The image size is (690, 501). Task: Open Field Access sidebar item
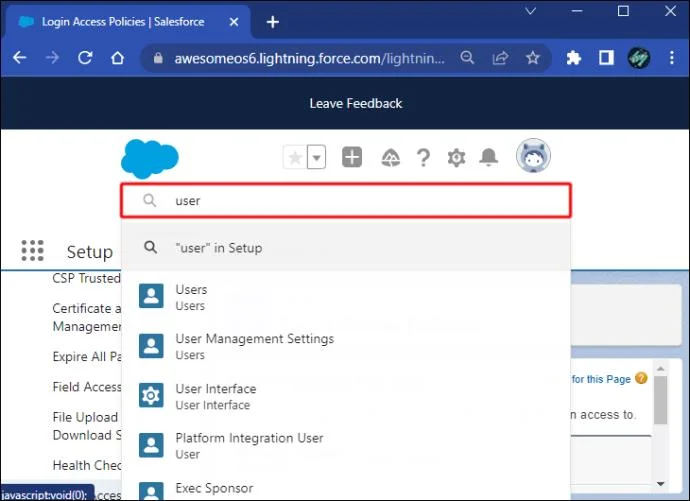pyautogui.click(x=86, y=387)
